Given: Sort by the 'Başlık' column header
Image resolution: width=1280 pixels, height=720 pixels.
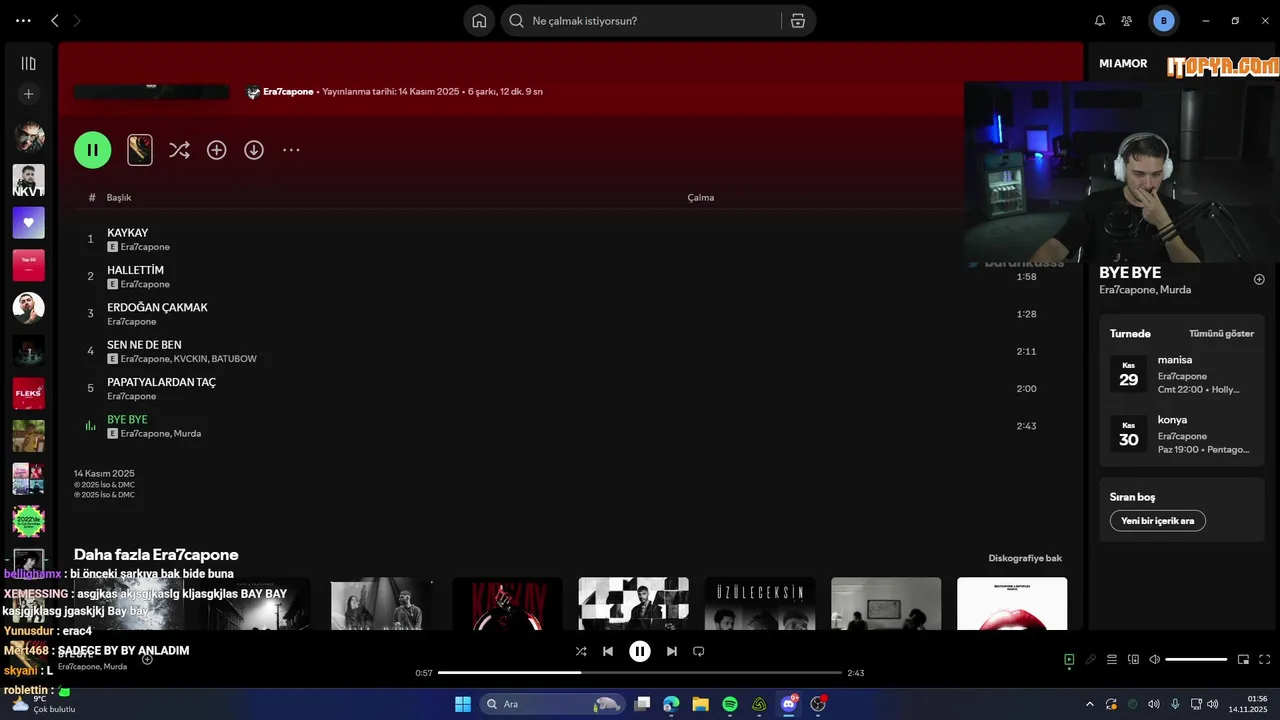Looking at the screenshot, I should tap(119, 198).
